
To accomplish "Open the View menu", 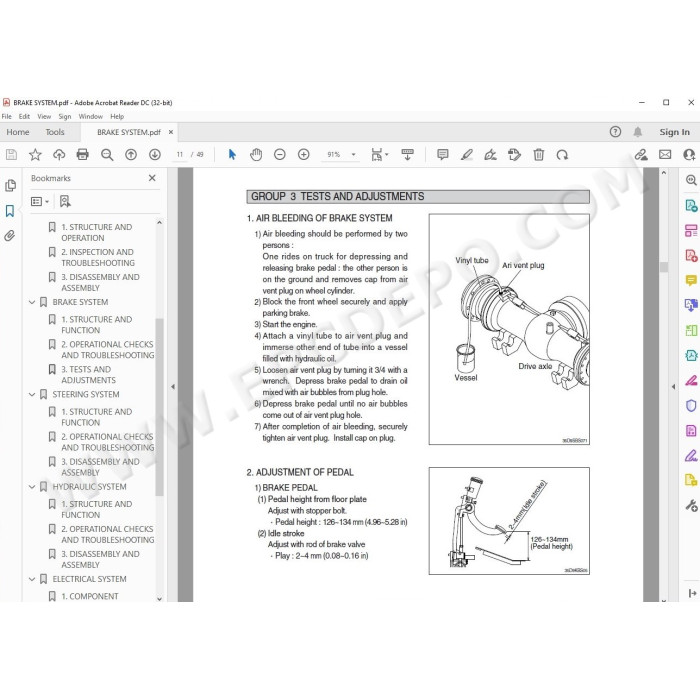I will [44, 117].
